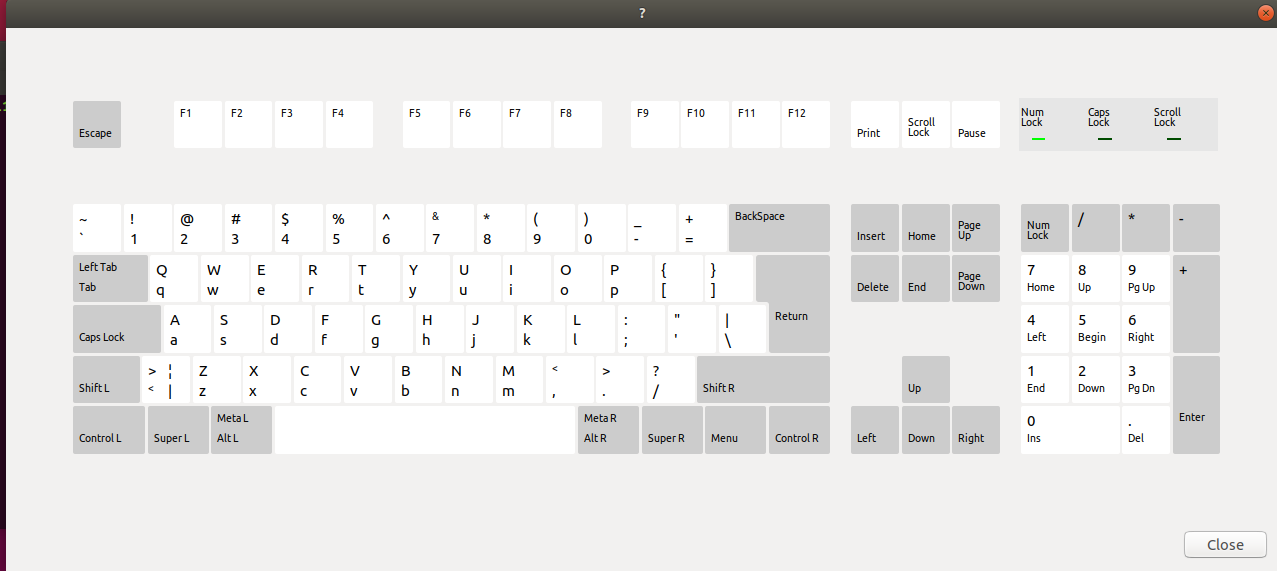
Task: Select the F5 key
Action: point(427,124)
